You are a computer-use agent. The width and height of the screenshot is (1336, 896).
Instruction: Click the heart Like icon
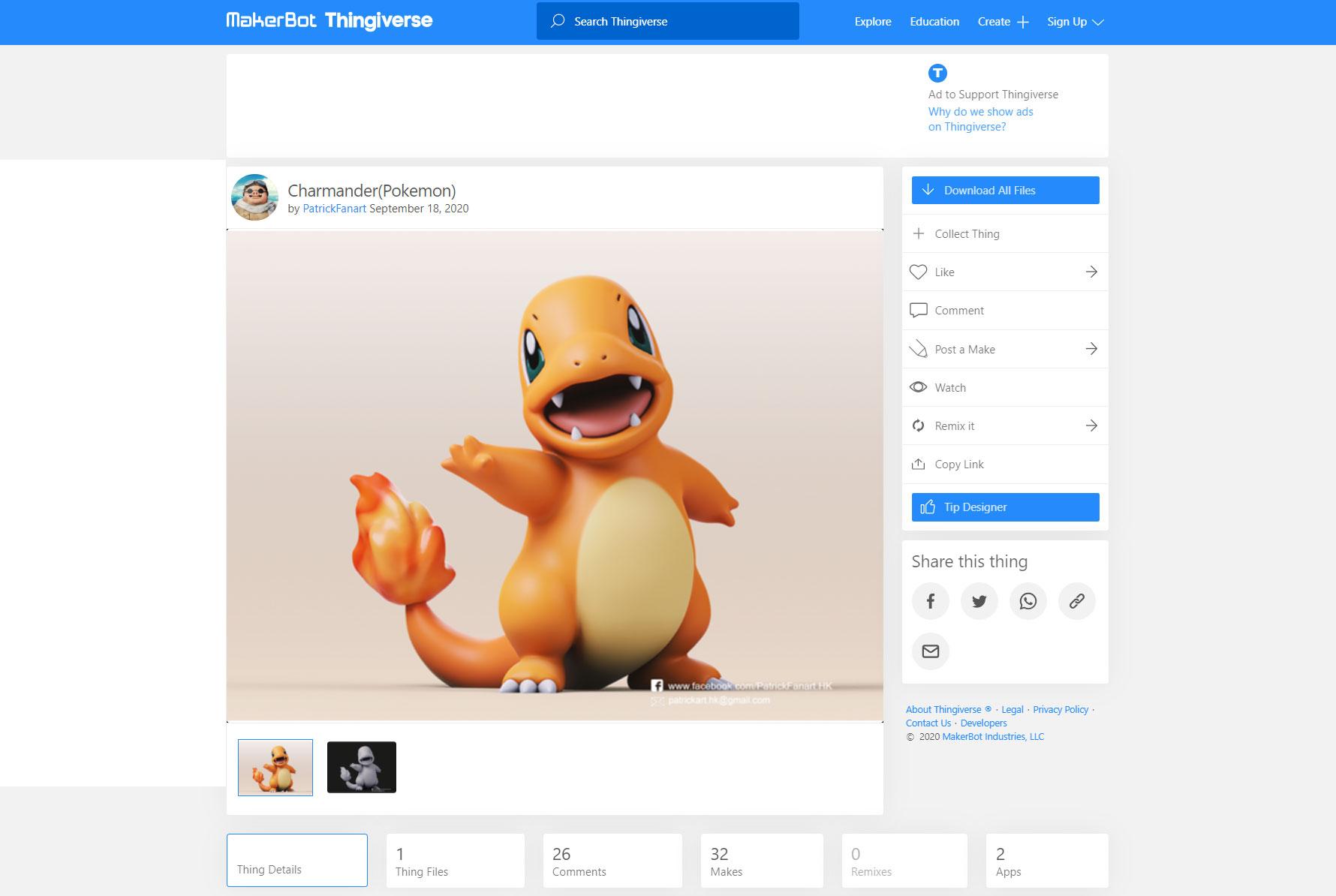918,272
